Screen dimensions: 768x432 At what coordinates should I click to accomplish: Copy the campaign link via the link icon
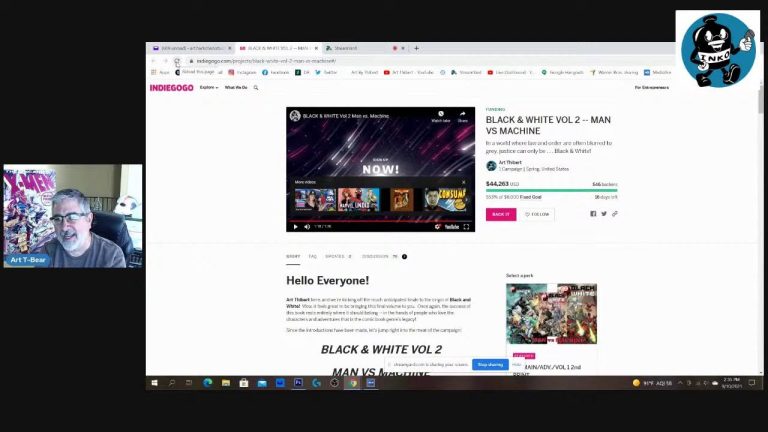(x=615, y=213)
